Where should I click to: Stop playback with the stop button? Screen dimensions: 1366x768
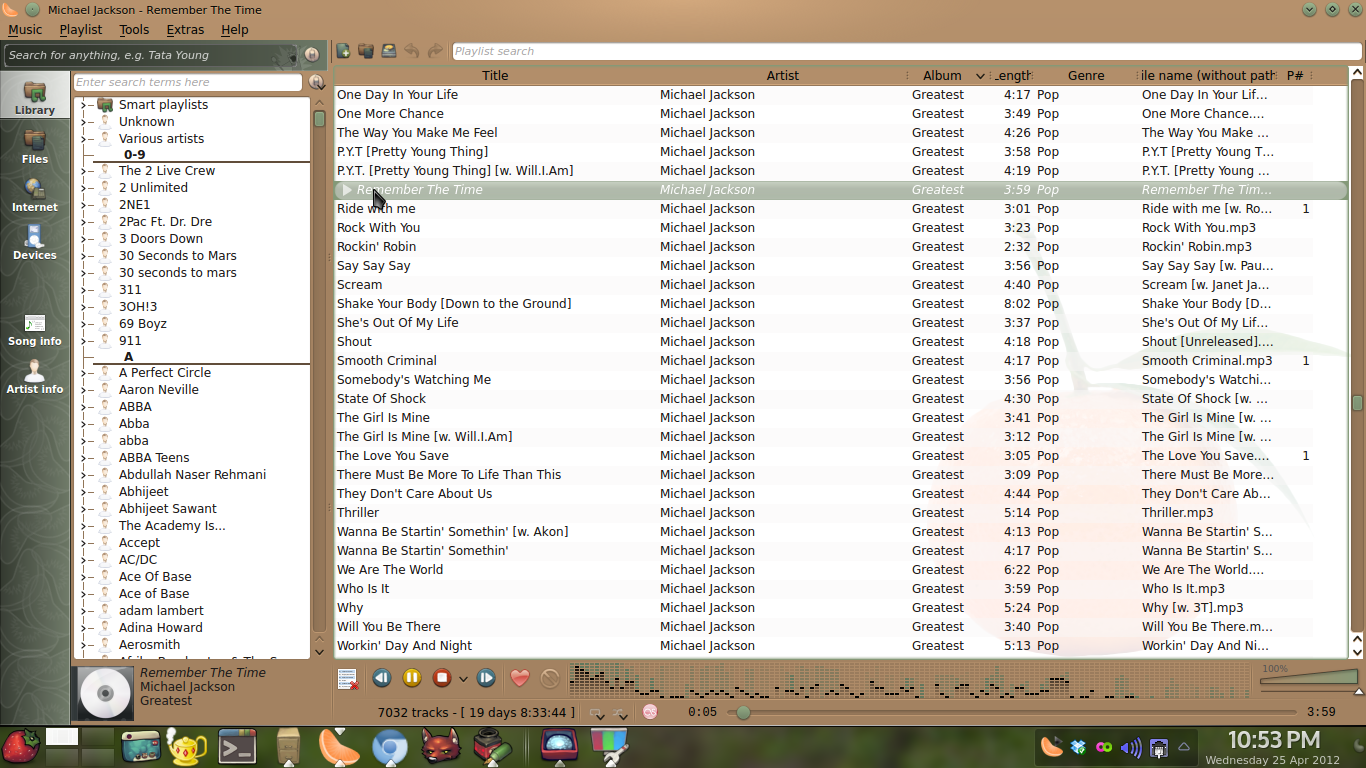(442, 678)
